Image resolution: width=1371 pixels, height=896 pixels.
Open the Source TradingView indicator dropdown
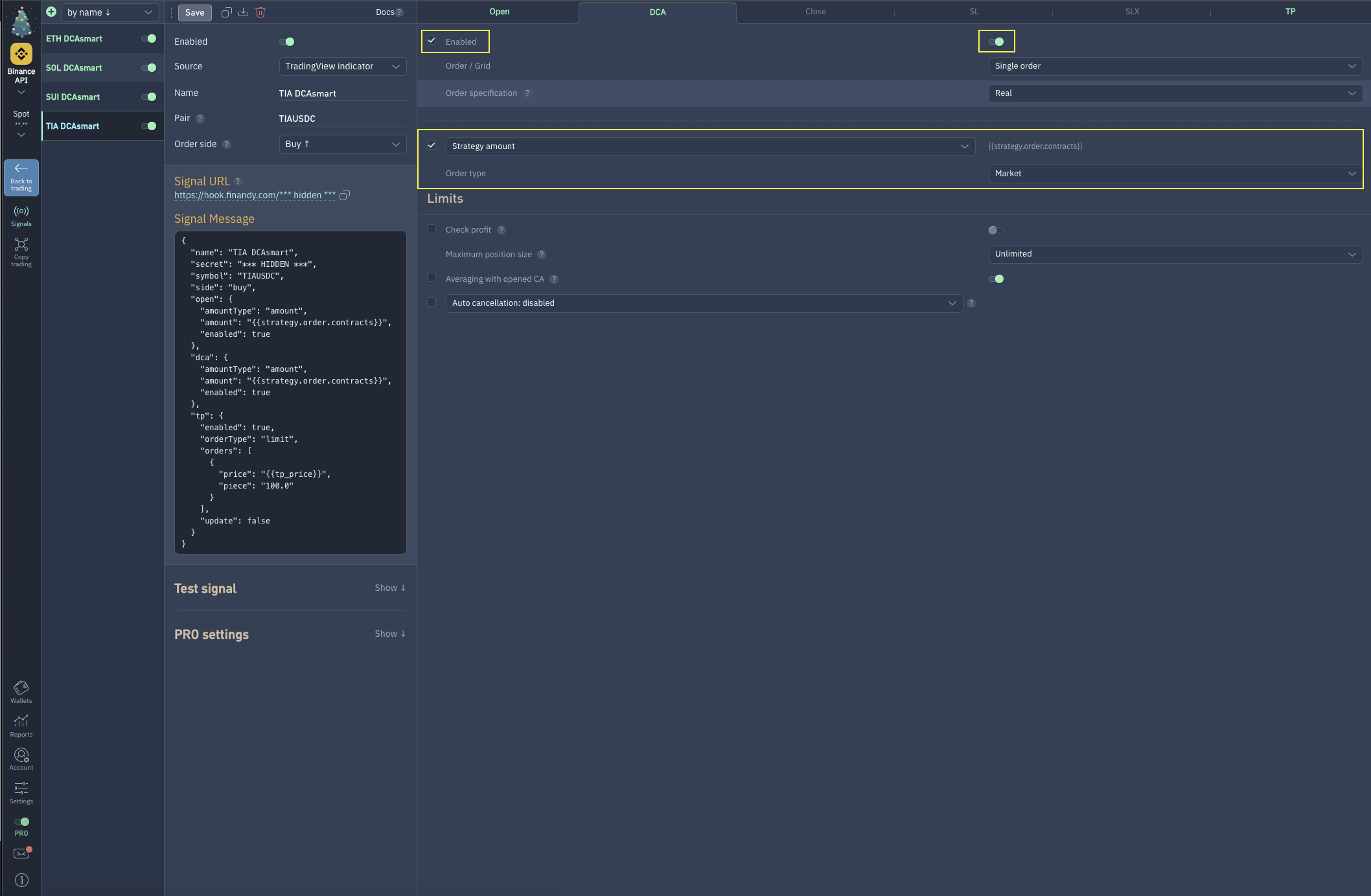pos(342,66)
